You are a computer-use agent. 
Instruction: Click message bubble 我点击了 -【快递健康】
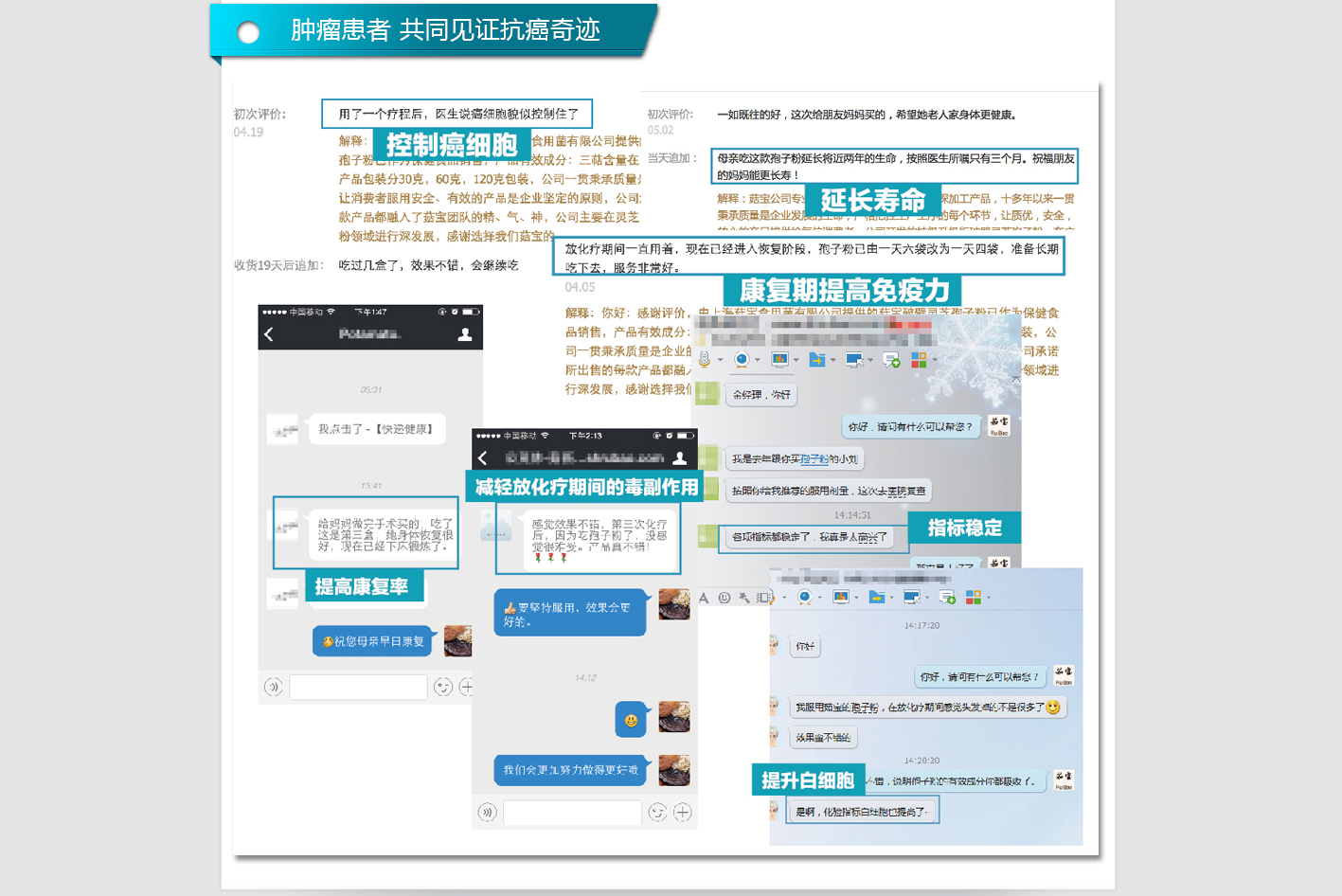(x=376, y=429)
